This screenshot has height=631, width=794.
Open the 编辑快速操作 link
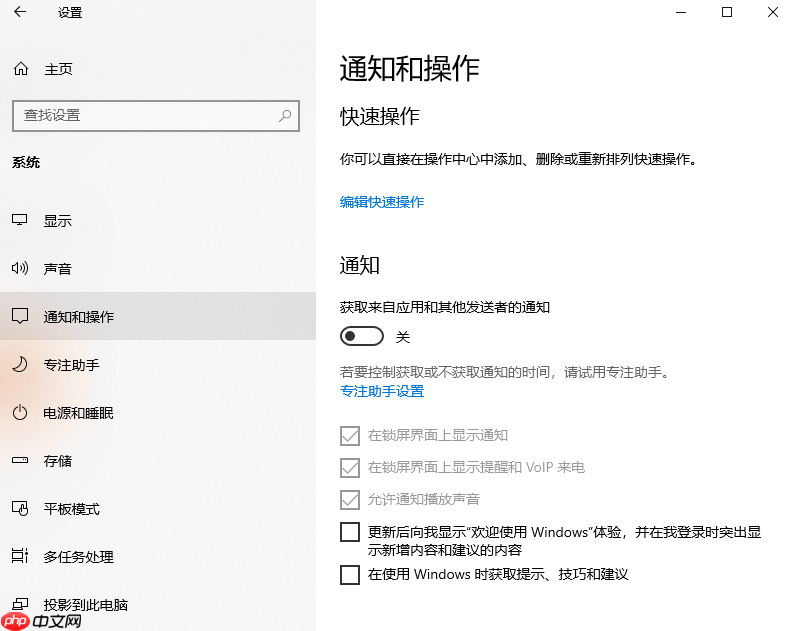[382, 202]
